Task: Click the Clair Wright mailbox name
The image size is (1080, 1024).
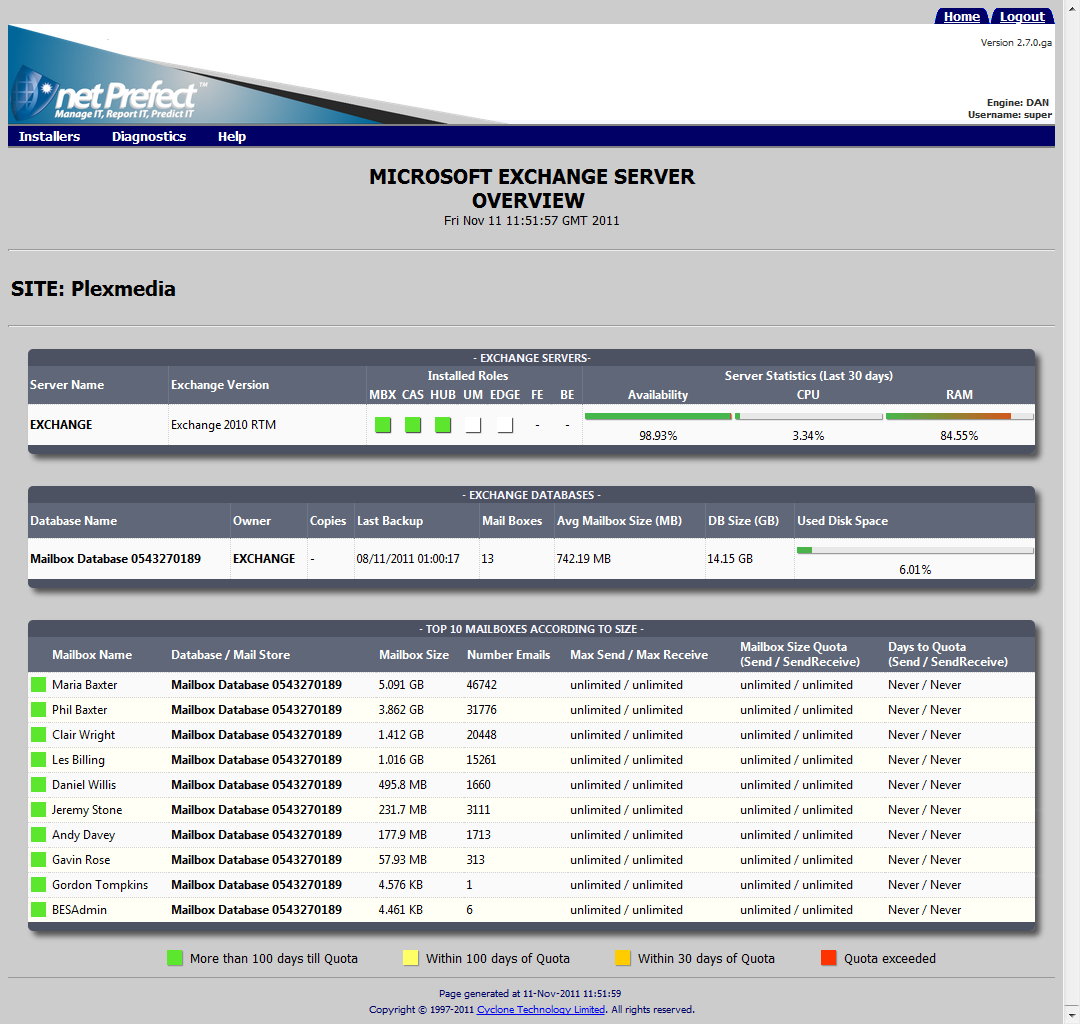Action: pyautogui.click(x=83, y=735)
